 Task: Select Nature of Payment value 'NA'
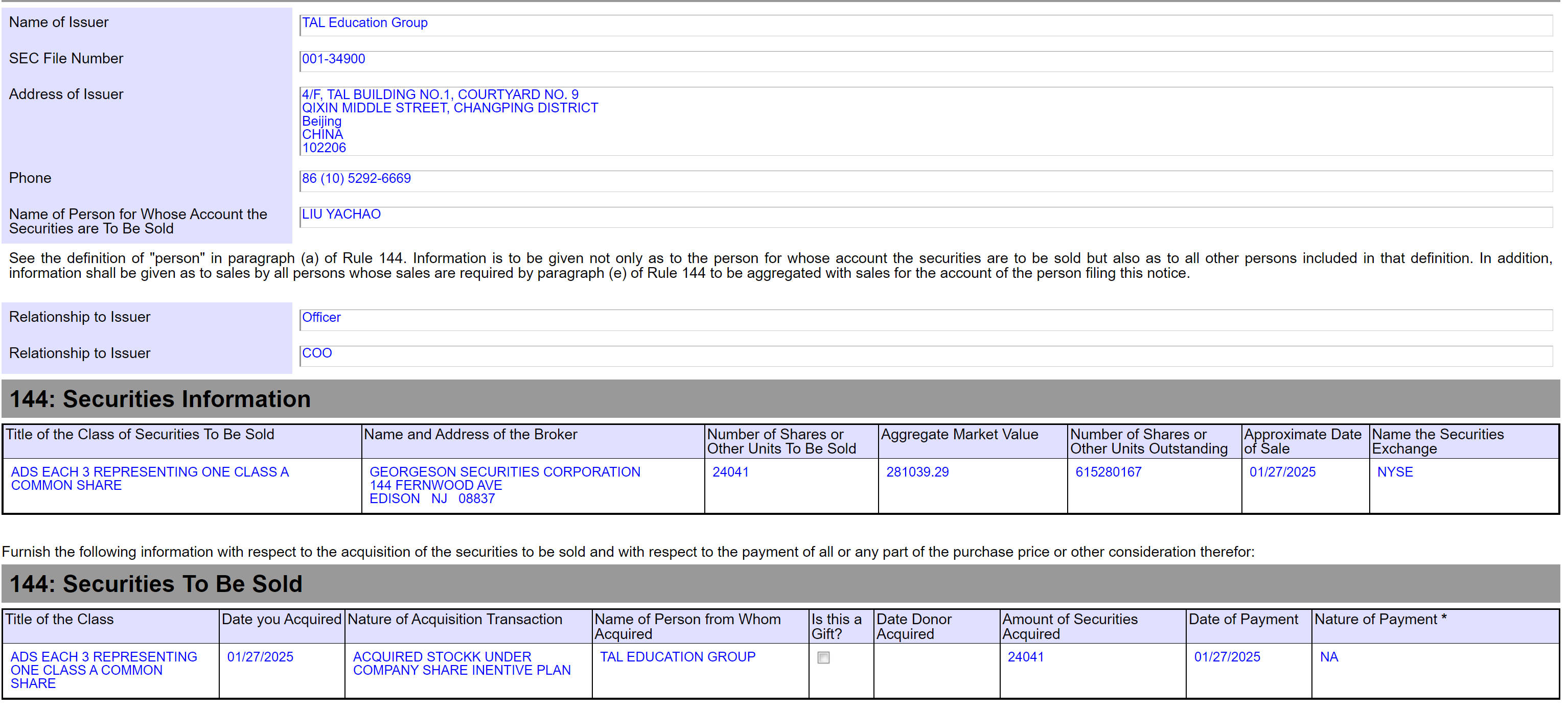1329,657
